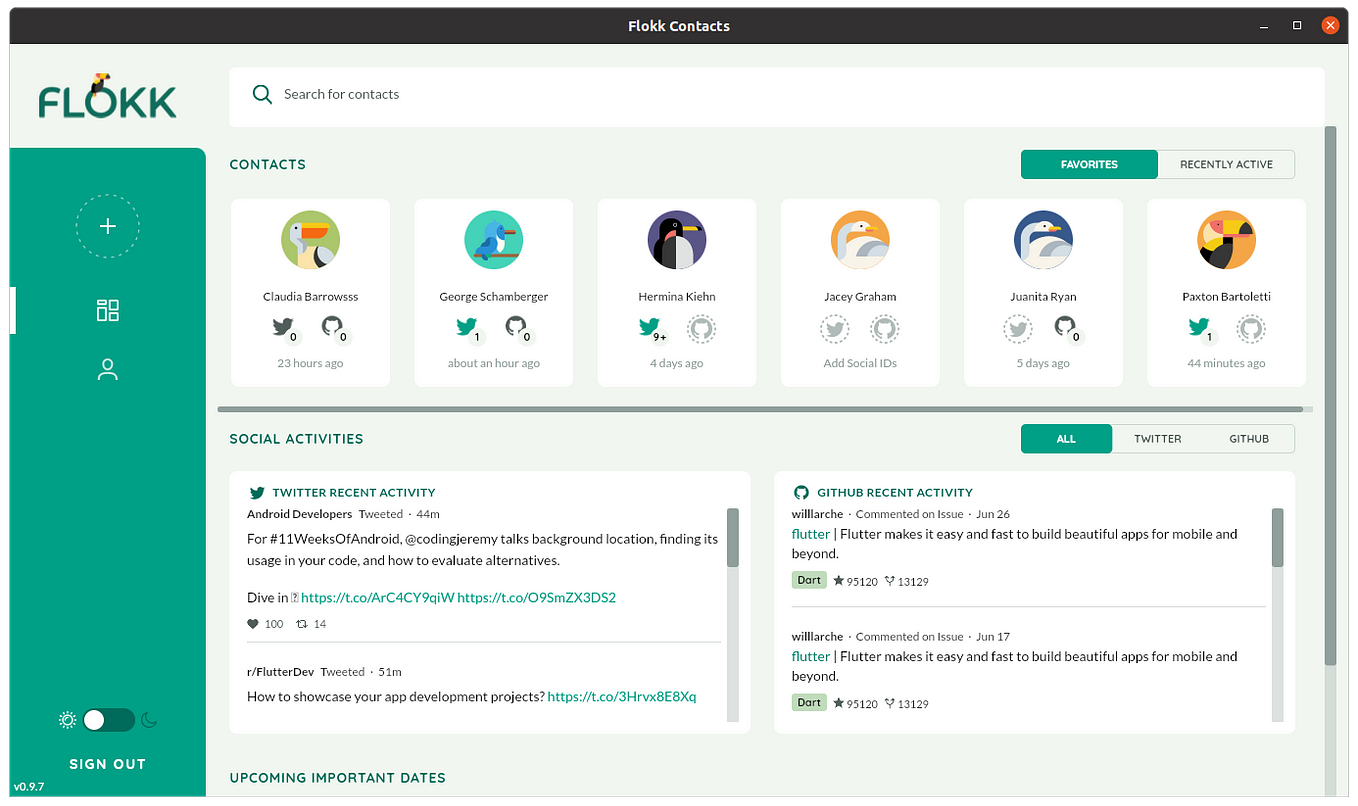
Task: Open Claudia Barrowsss GitHub icon
Action: click(x=334, y=327)
